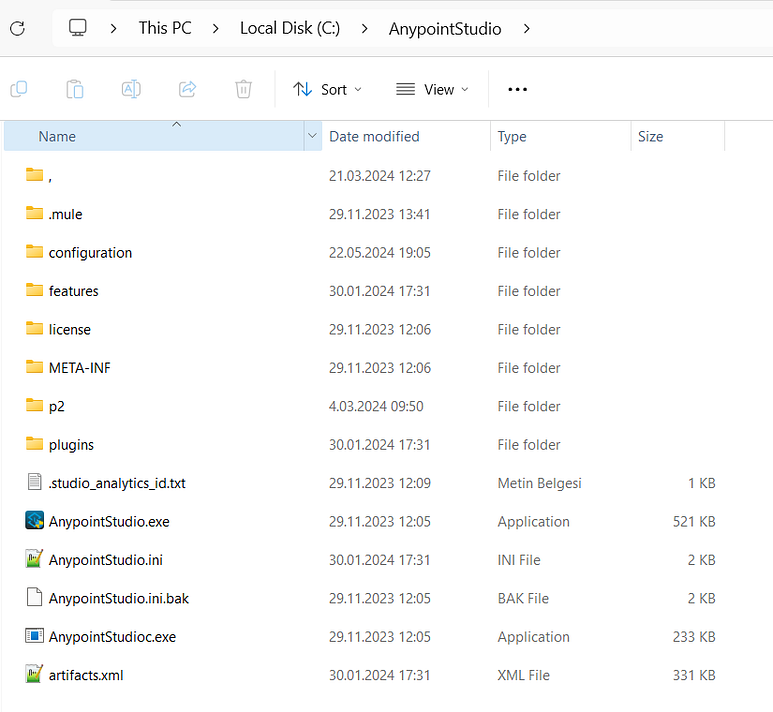
Task: Go to This PC breadcrumb
Action: (x=165, y=28)
